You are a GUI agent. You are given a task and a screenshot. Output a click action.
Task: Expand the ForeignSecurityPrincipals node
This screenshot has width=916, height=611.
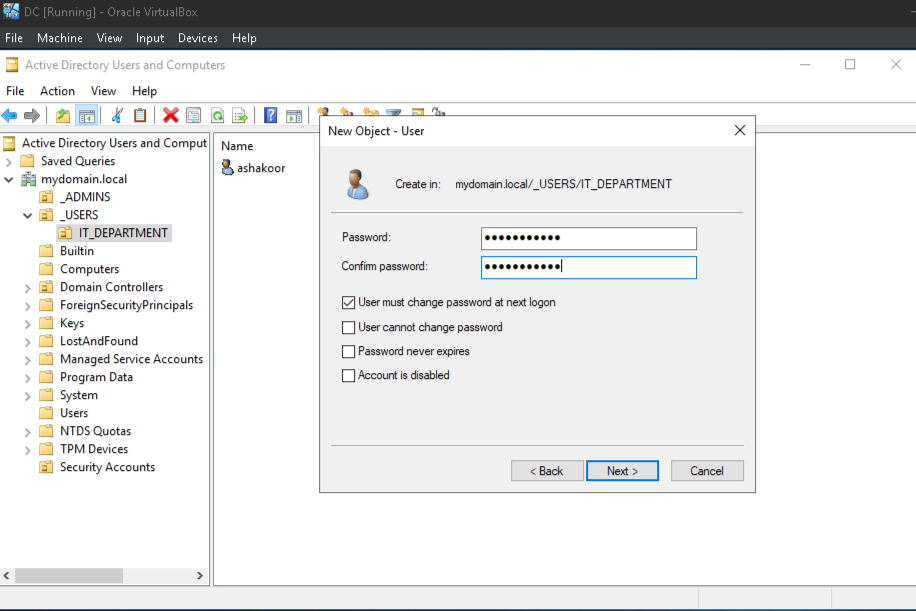pos(27,306)
